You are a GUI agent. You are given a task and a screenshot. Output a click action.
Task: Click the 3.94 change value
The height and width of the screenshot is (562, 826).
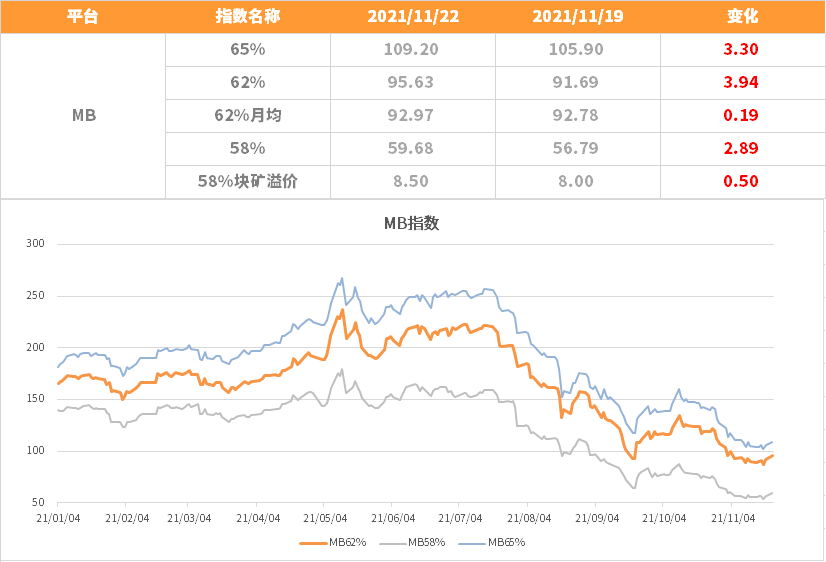[x=742, y=82]
